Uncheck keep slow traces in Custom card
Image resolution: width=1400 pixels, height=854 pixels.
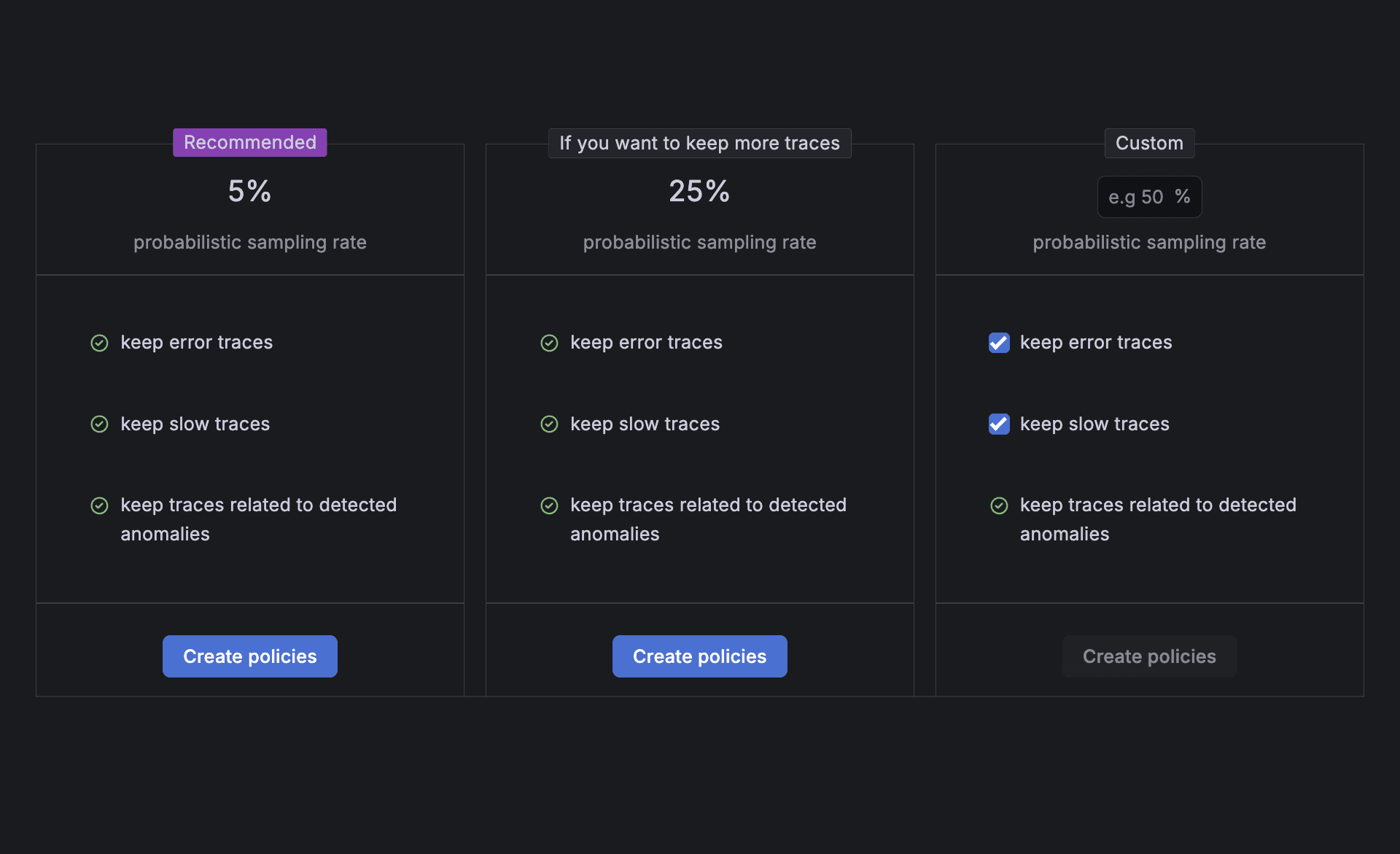(x=999, y=424)
